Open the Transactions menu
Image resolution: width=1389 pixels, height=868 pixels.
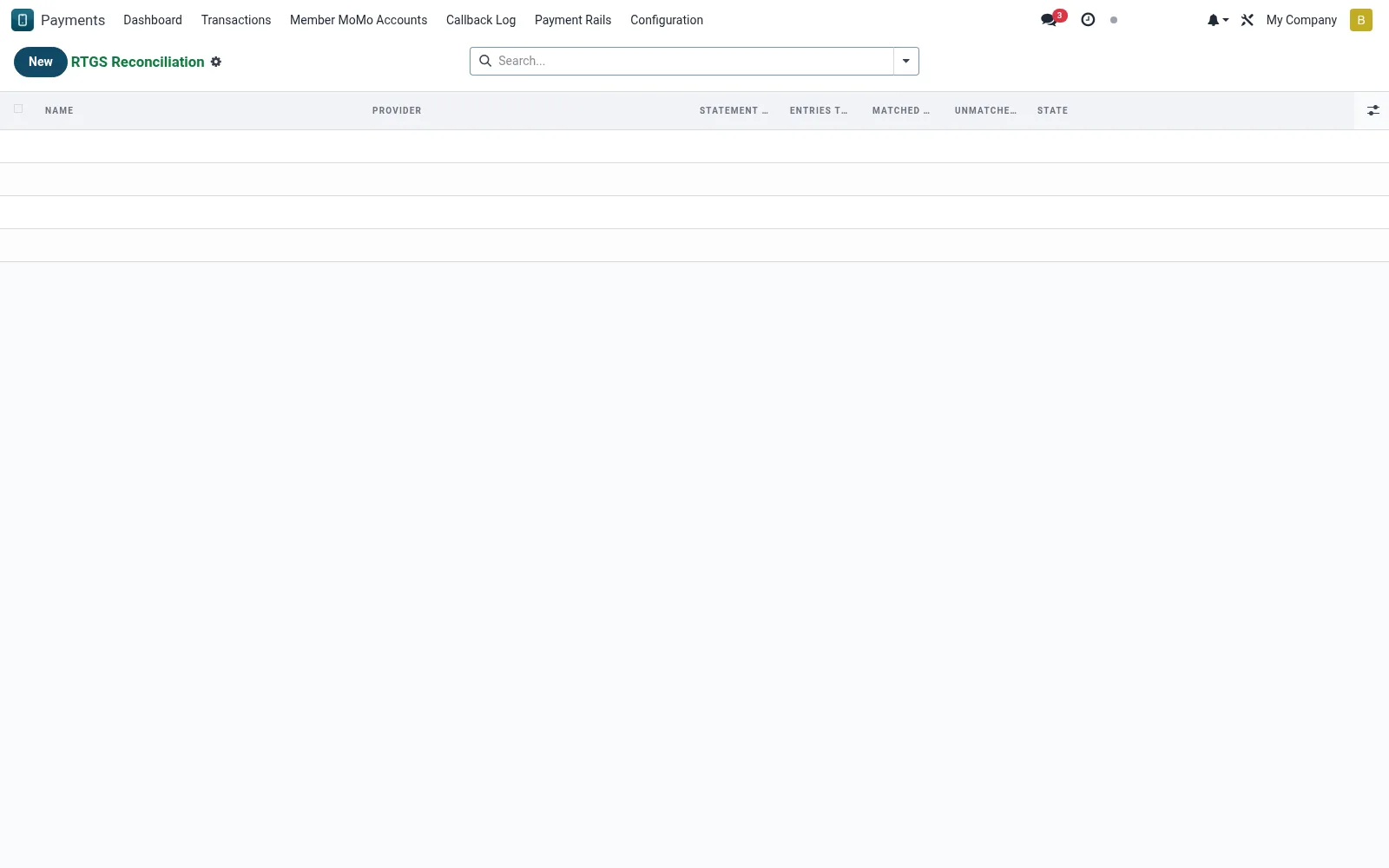click(x=236, y=20)
